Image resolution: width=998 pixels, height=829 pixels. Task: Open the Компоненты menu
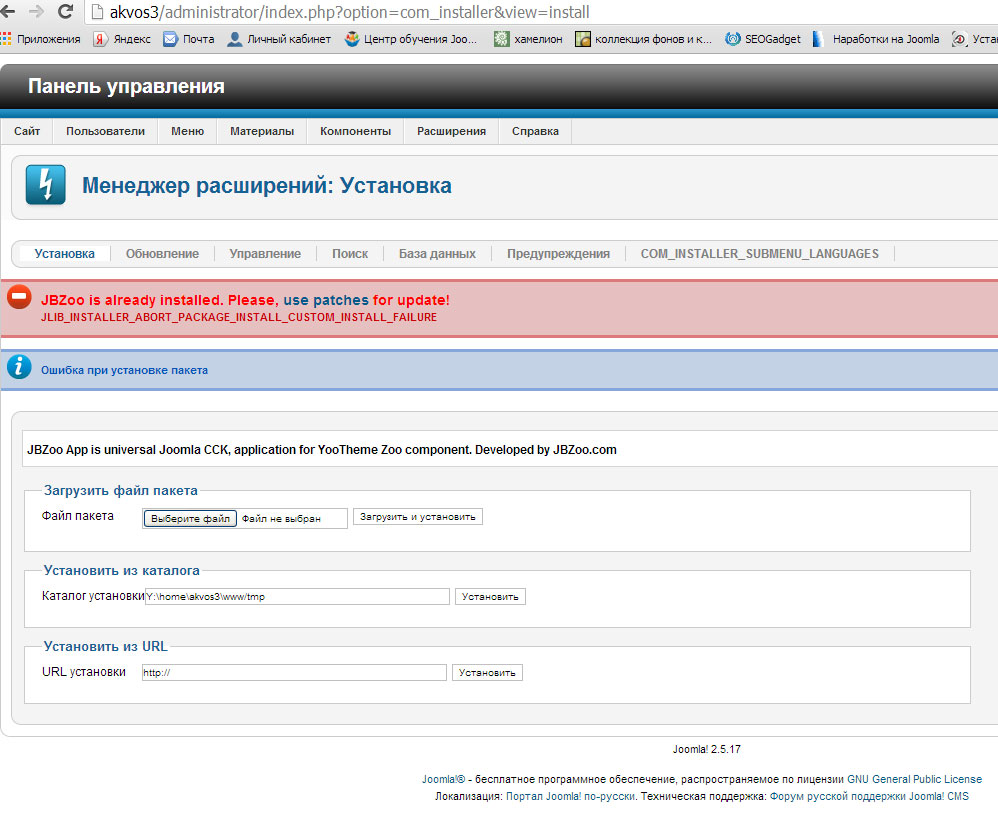click(x=356, y=131)
